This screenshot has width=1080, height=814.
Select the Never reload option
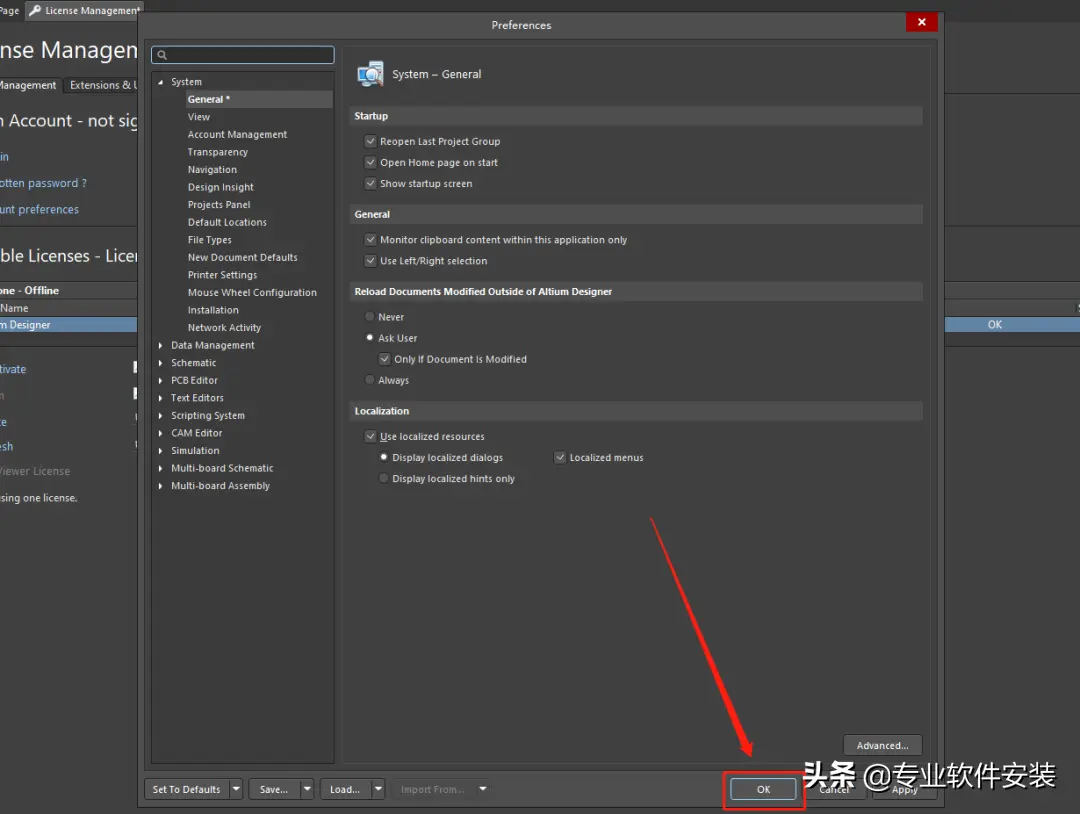[370, 317]
